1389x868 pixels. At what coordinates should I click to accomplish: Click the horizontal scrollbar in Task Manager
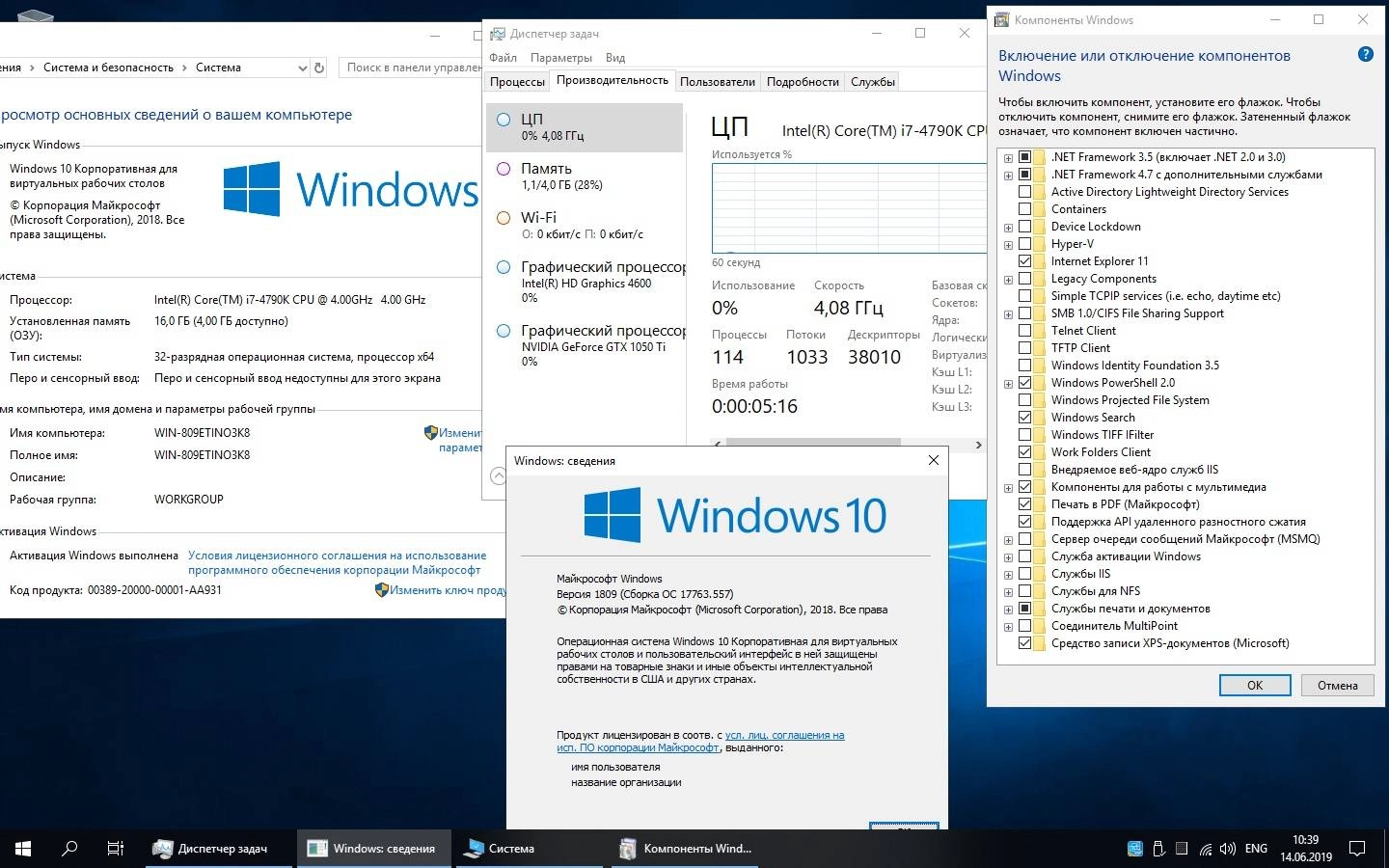[812, 444]
